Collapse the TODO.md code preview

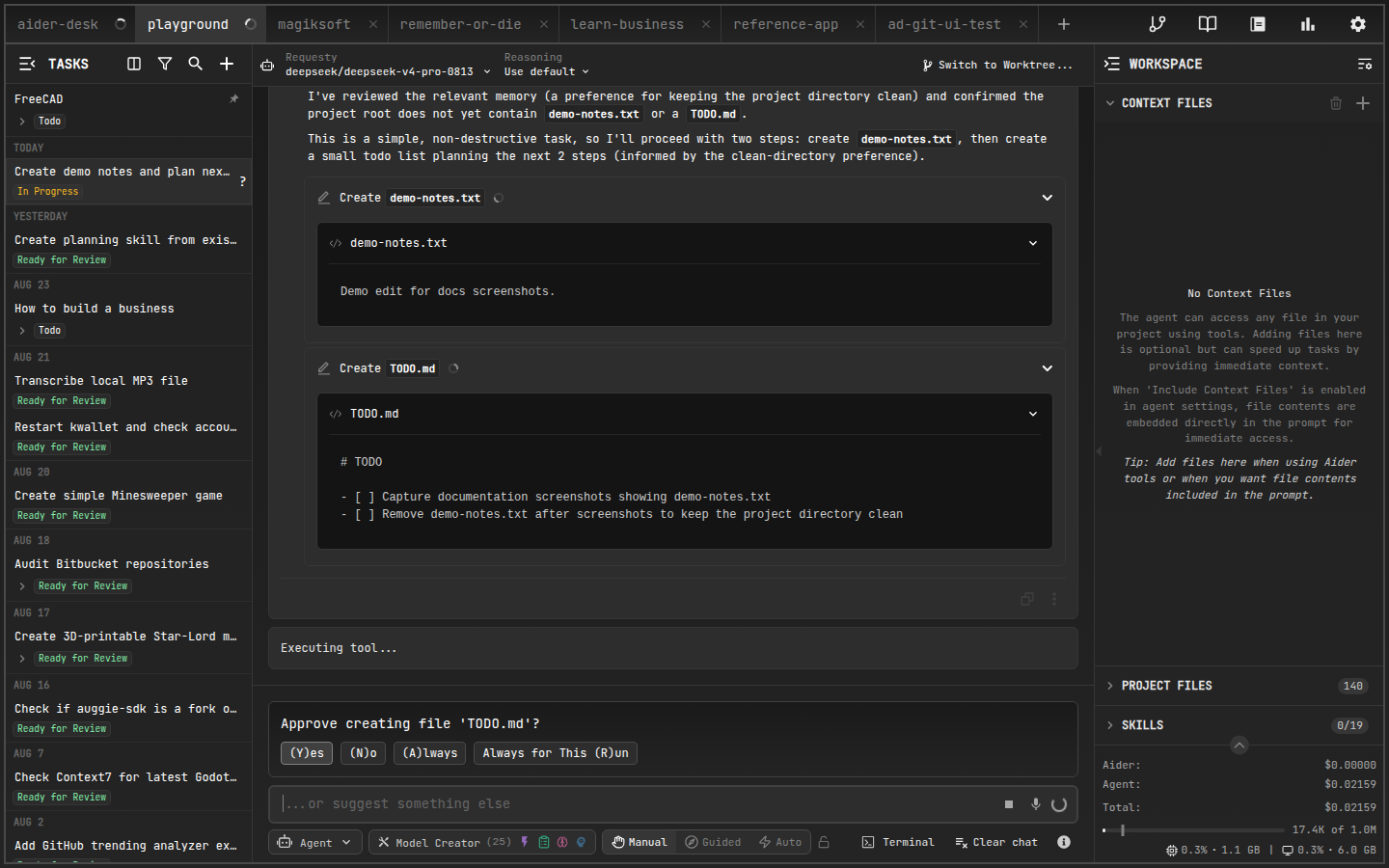1033,414
